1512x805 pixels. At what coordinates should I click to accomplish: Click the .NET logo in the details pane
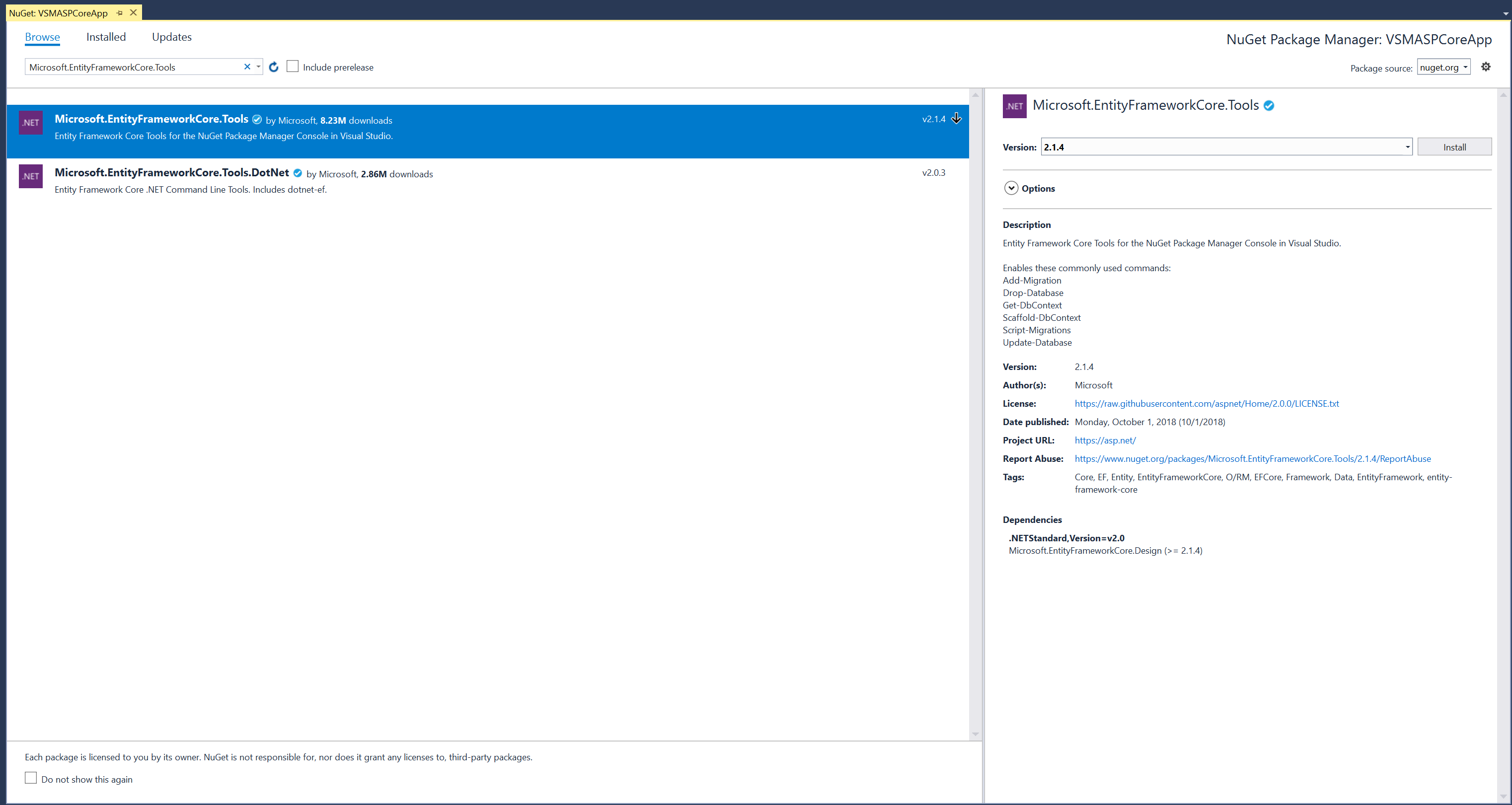[x=1014, y=106]
